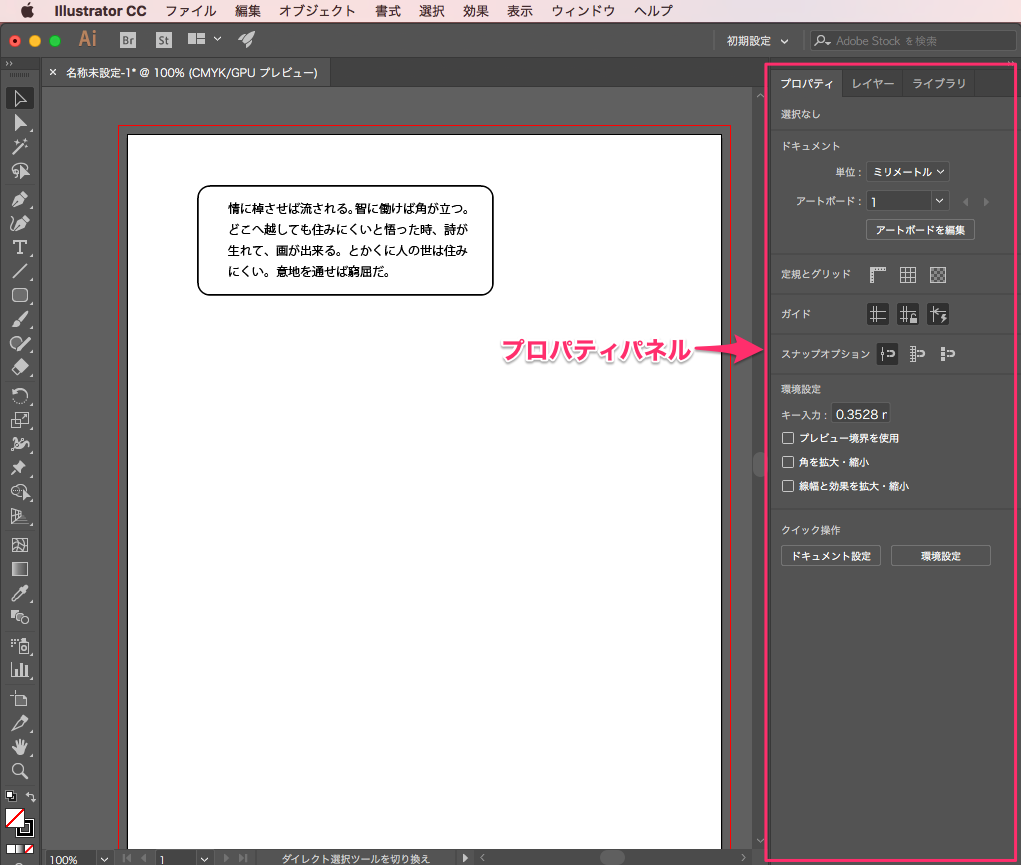Screen dimensions: 1021x865
Task: Select the Direct Selection tool
Action: [19, 122]
